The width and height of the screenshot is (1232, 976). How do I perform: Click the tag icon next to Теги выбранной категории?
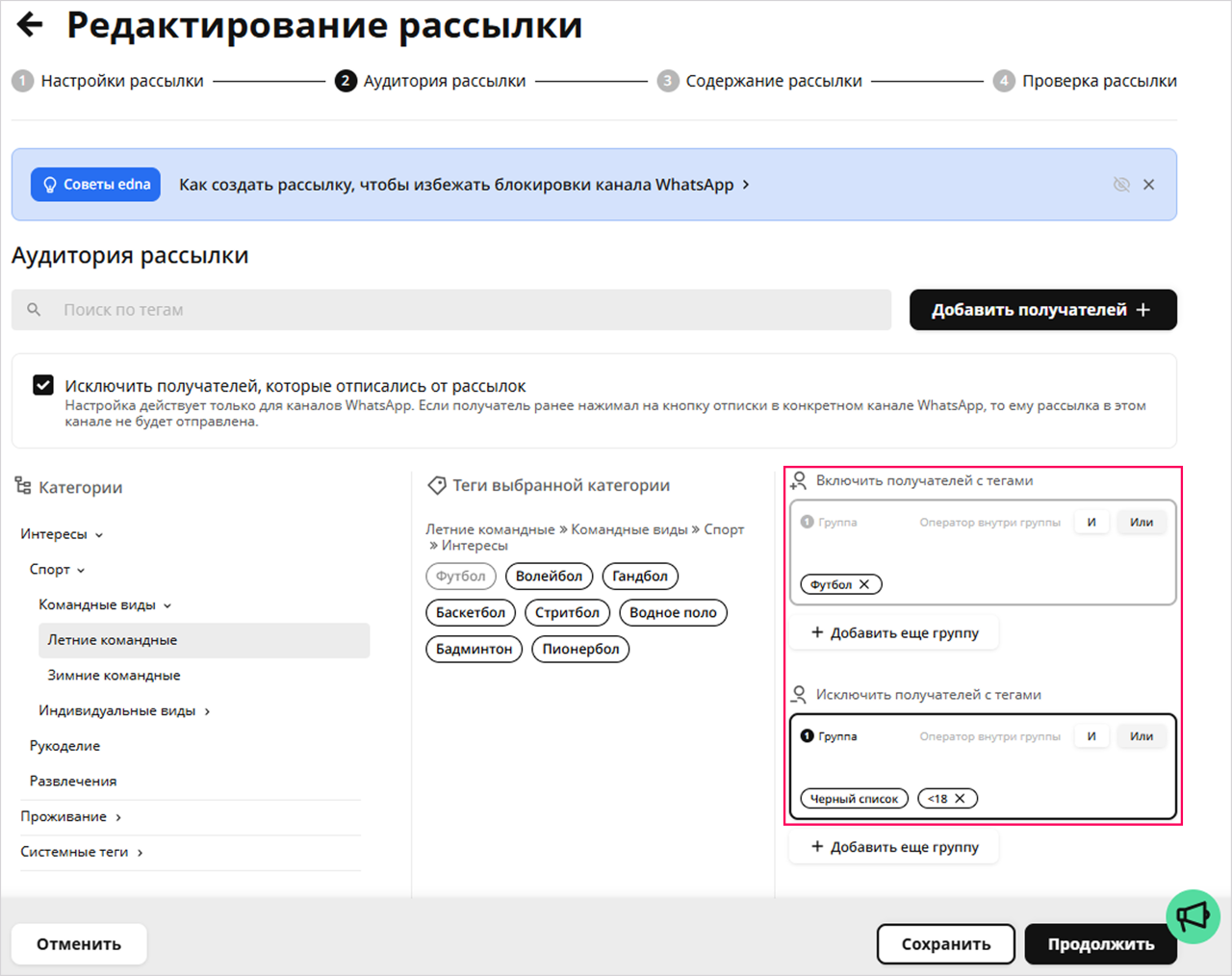click(x=437, y=486)
